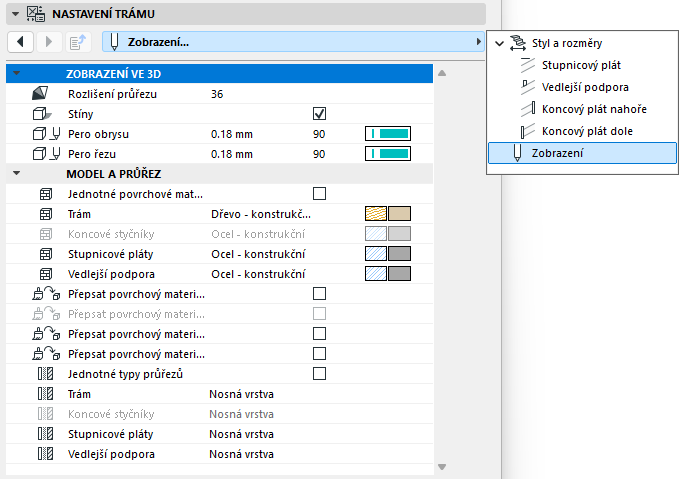Click the Rozlišení průřezu icon
681x479 pixels.
(x=40, y=93)
